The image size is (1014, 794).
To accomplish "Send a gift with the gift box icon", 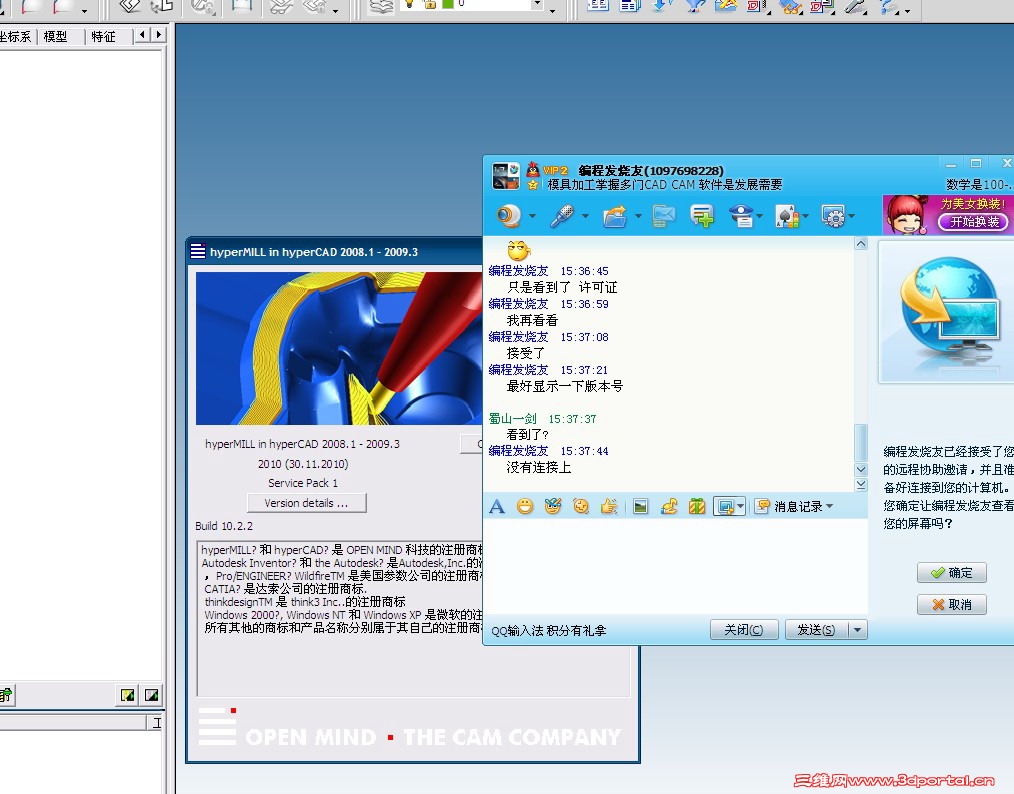I will 696,506.
